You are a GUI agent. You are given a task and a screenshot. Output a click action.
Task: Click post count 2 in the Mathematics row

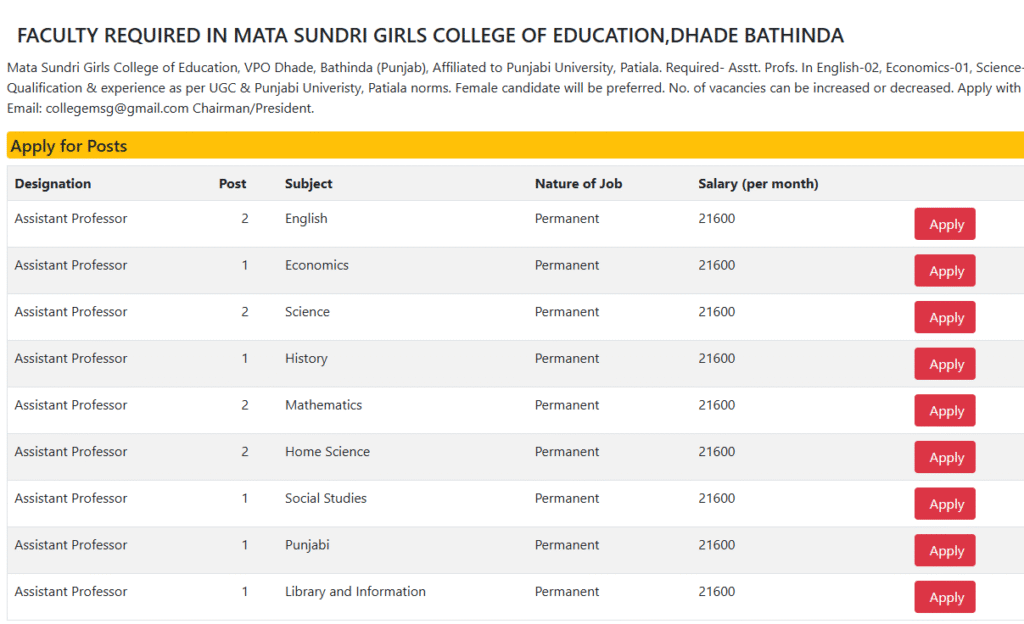(245, 405)
